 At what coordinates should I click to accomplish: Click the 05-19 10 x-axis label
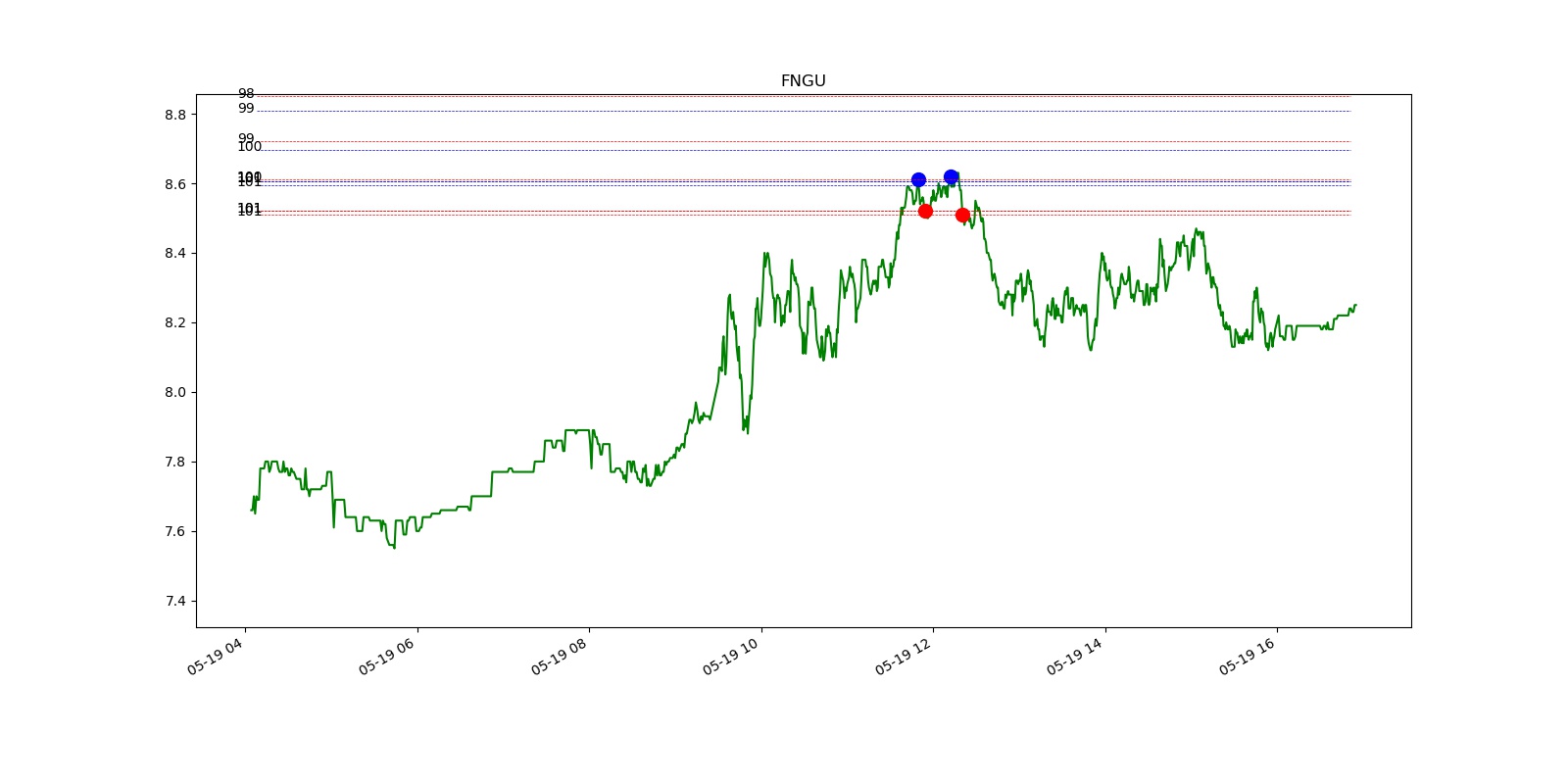[x=731, y=656]
